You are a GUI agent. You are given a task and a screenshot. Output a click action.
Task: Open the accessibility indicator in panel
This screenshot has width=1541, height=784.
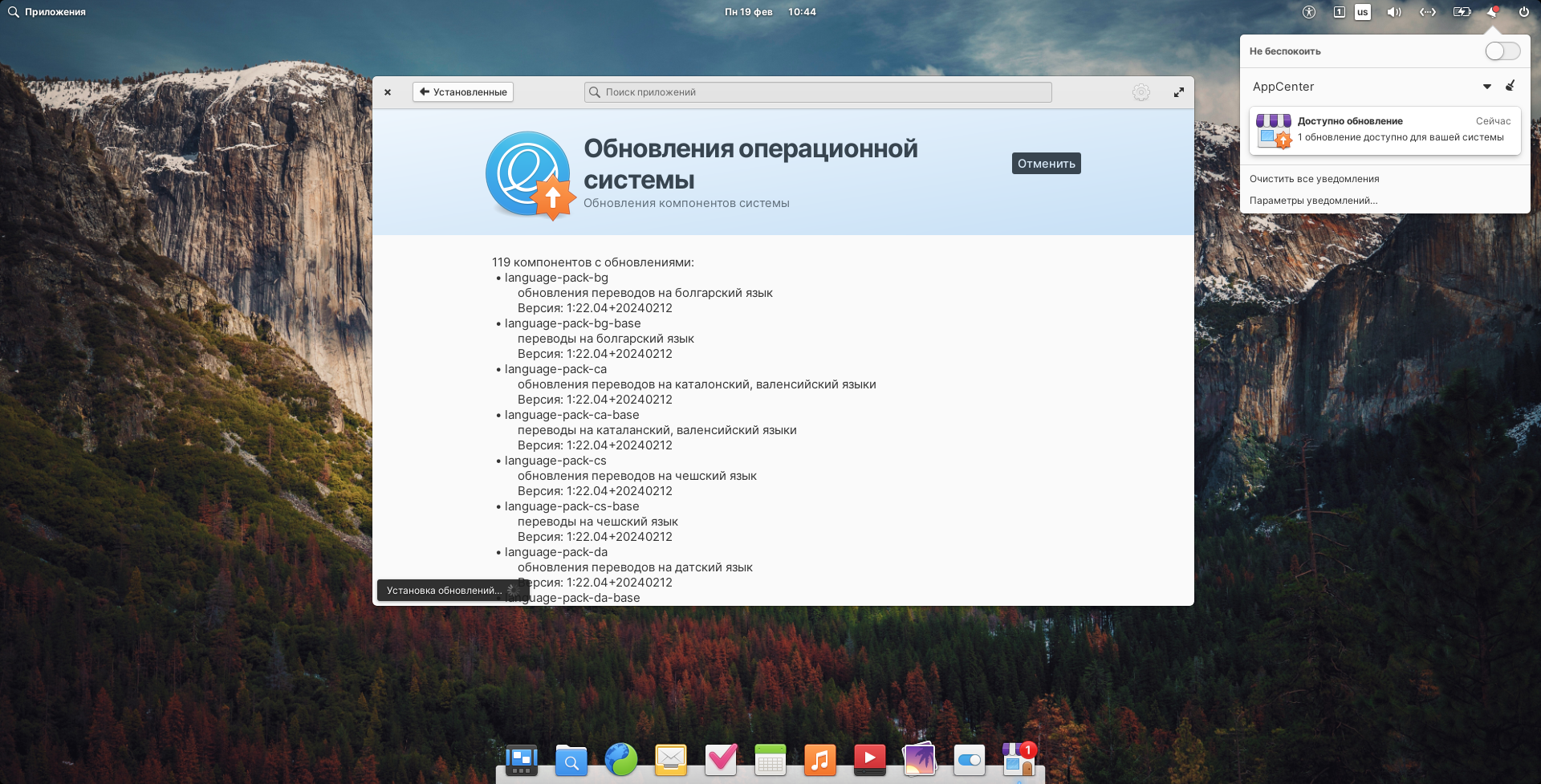[1309, 12]
